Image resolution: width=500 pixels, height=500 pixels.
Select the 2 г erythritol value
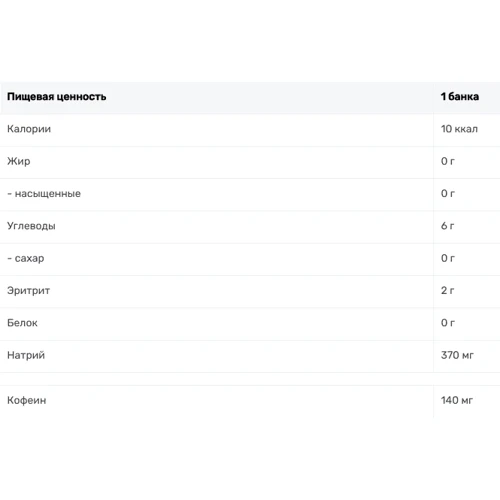pos(448,291)
